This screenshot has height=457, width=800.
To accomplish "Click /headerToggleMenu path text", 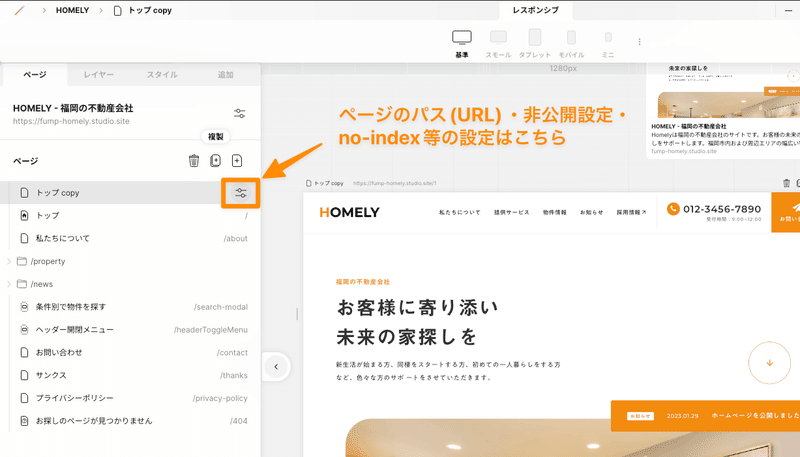I will [211, 330].
